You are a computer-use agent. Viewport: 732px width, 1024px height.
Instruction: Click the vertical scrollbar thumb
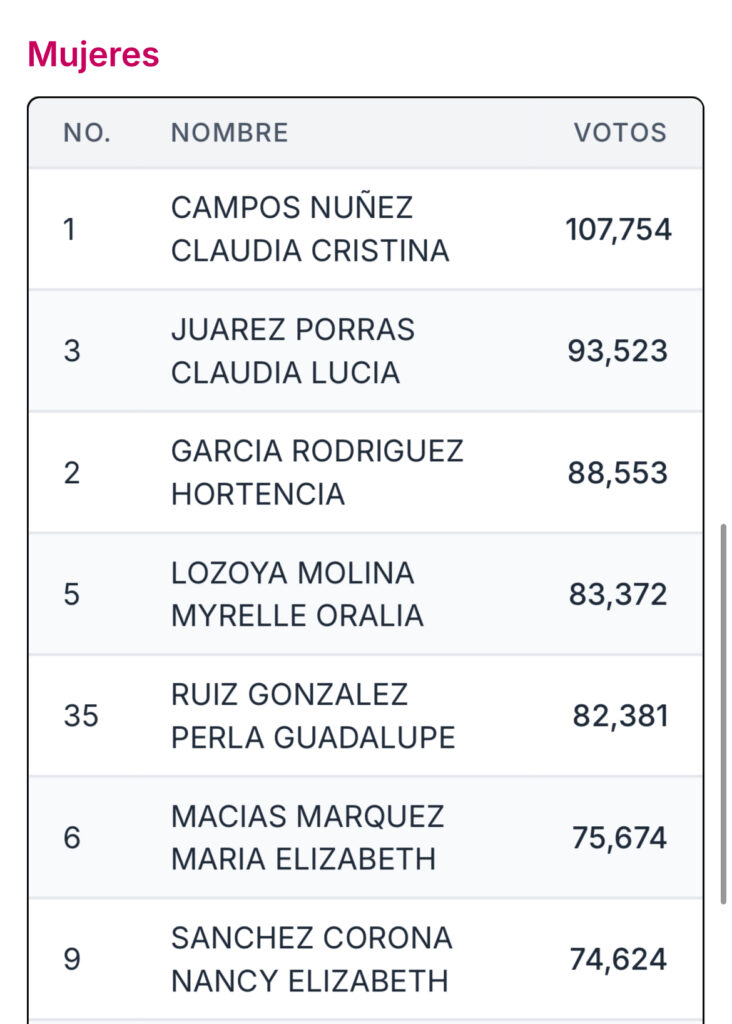click(x=723, y=714)
